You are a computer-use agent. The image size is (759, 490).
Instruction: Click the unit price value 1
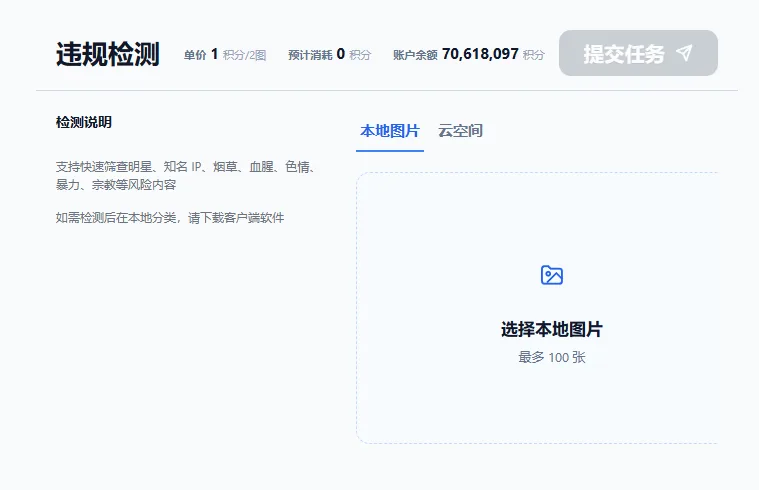pyautogui.click(x=214, y=54)
